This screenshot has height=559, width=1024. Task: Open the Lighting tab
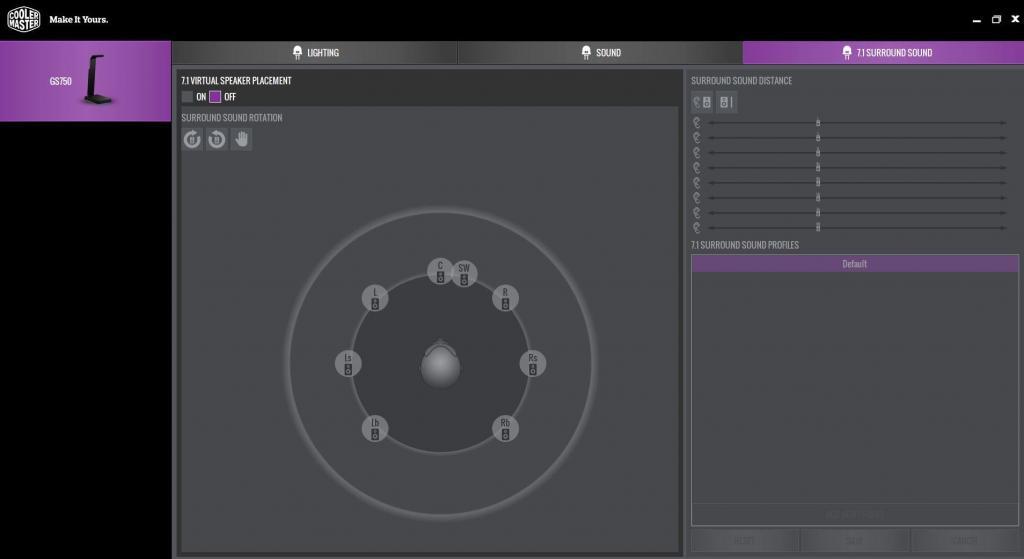tap(314, 53)
